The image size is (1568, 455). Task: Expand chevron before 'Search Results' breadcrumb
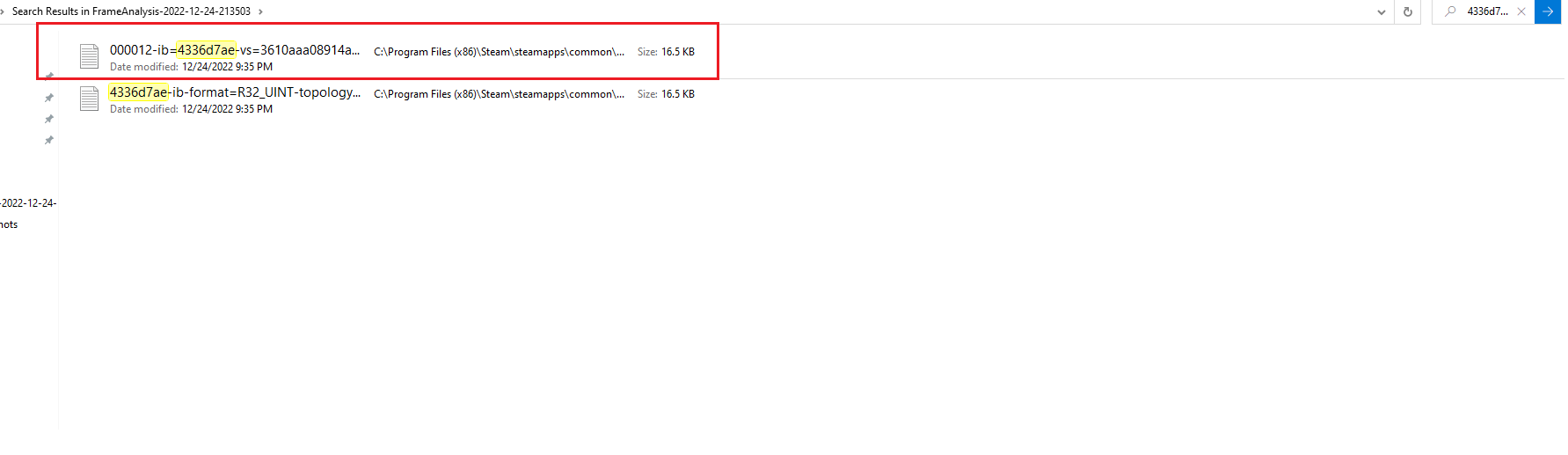[x=3, y=11]
